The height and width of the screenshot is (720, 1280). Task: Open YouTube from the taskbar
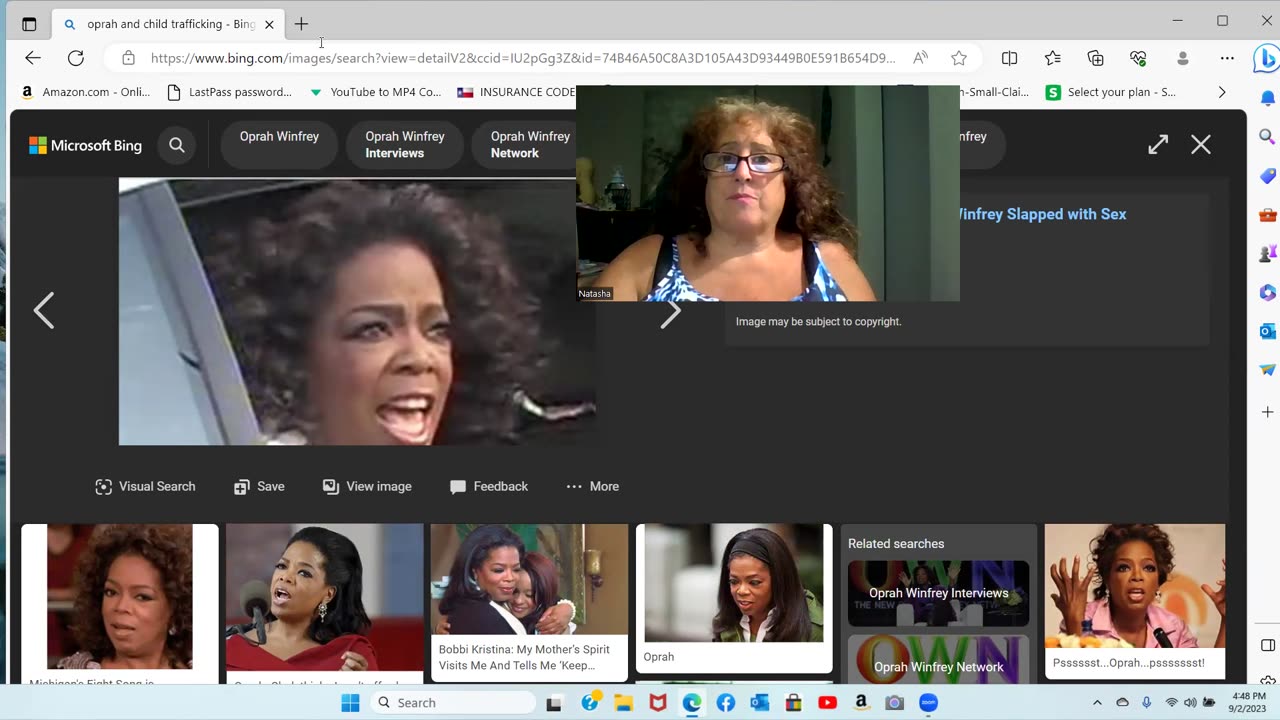click(827, 703)
